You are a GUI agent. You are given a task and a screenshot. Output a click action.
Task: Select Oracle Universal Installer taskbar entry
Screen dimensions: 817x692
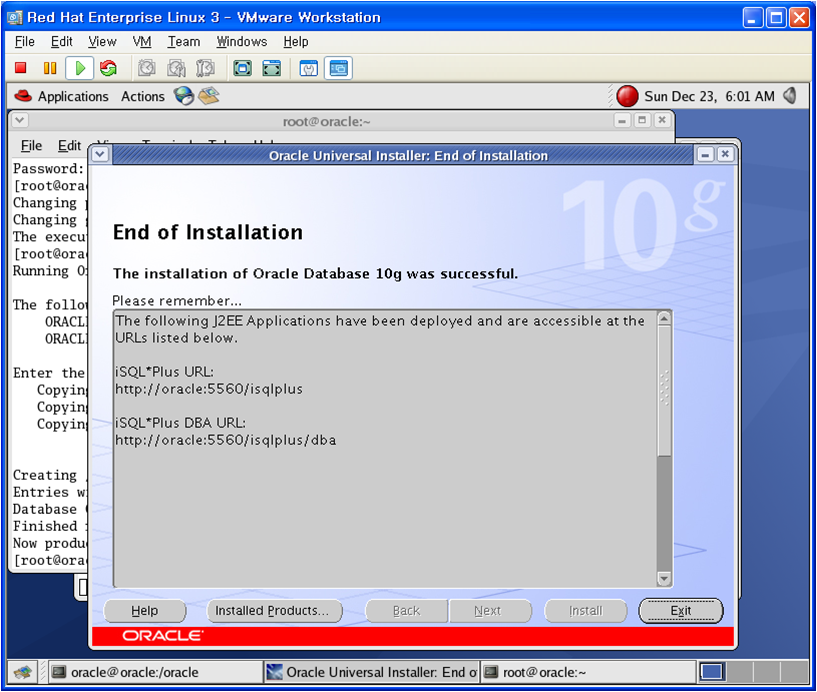[x=371, y=672]
